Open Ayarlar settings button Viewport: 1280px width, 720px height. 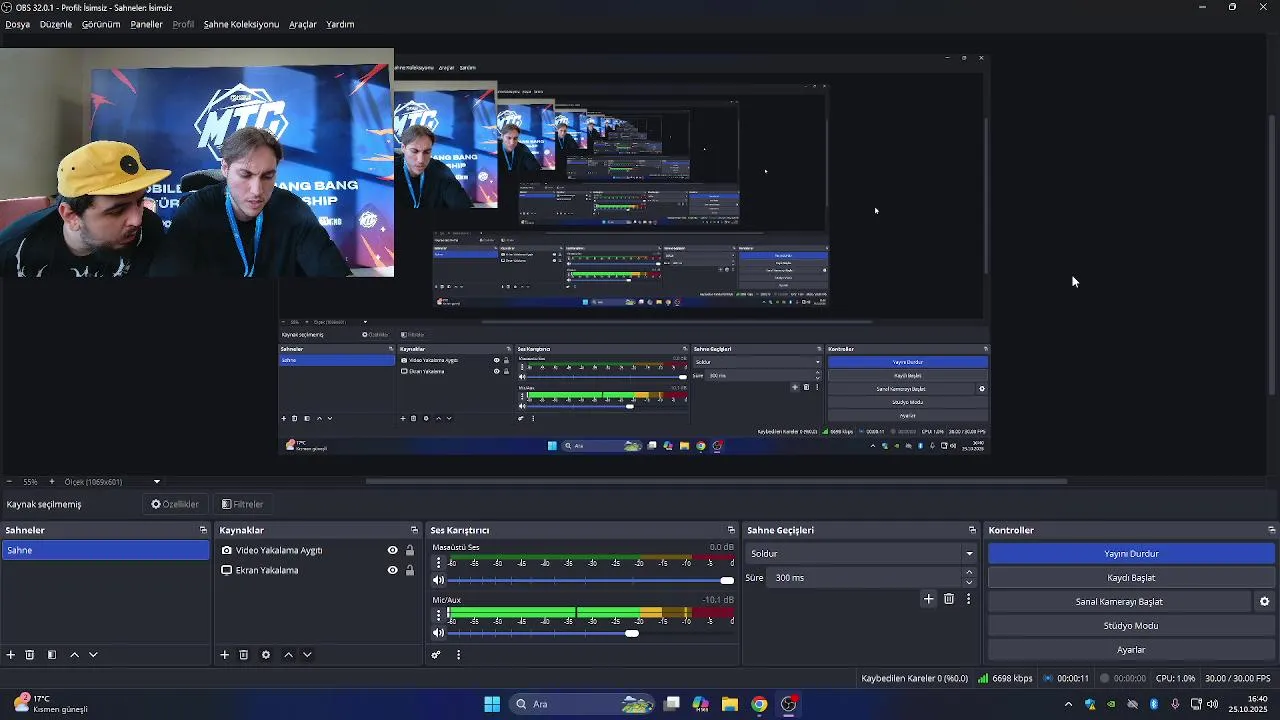tap(1131, 649)
